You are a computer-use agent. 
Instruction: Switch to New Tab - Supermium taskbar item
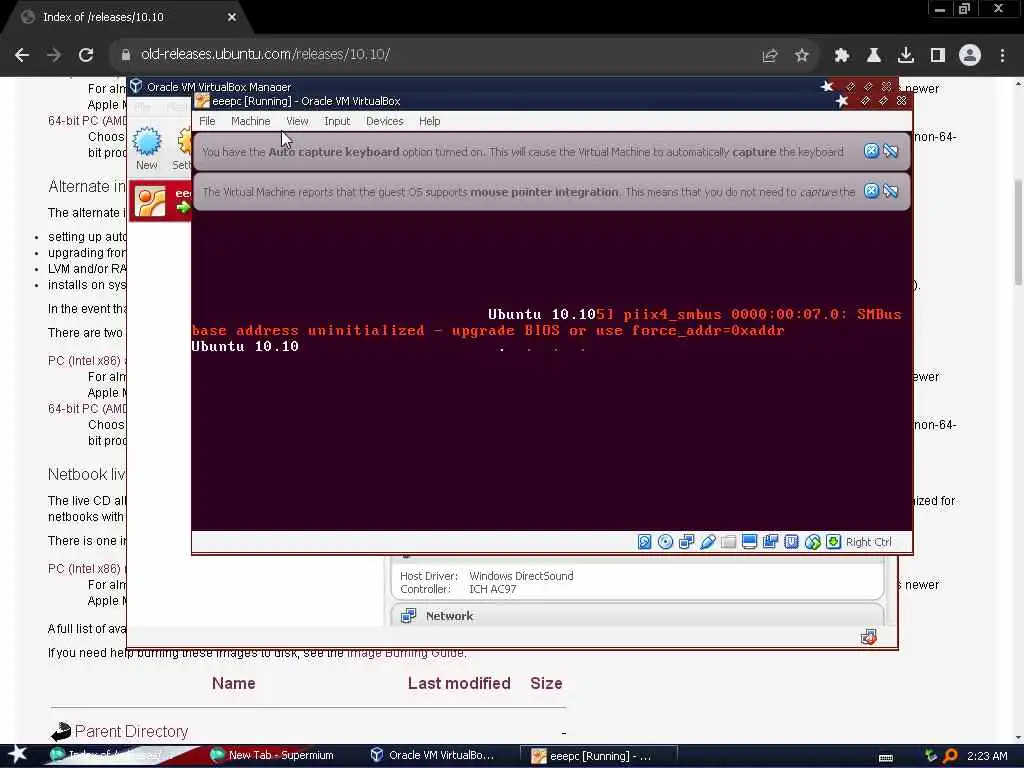272,756
